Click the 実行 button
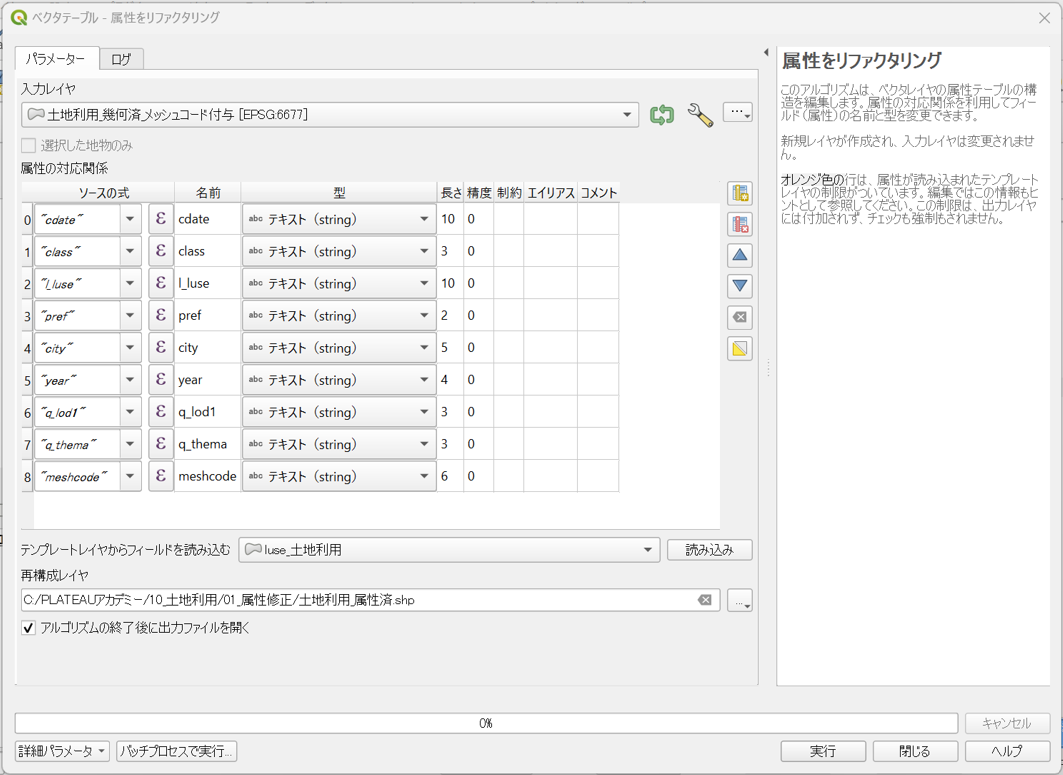 822,751
